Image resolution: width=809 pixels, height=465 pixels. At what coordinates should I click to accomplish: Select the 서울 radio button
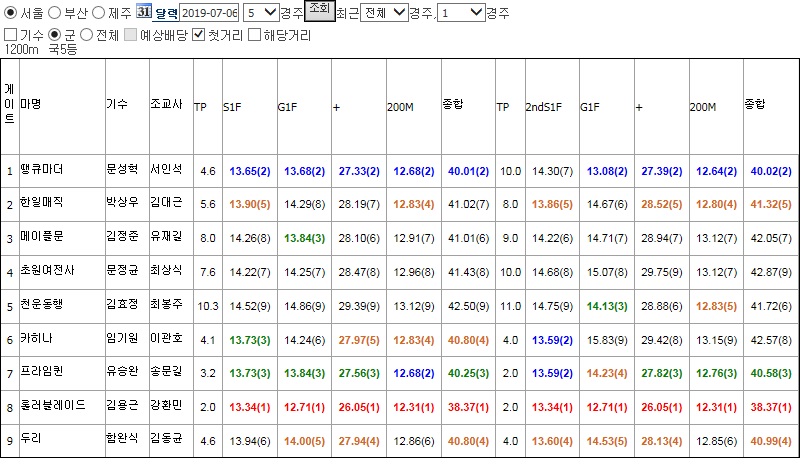tap(10, 13)
